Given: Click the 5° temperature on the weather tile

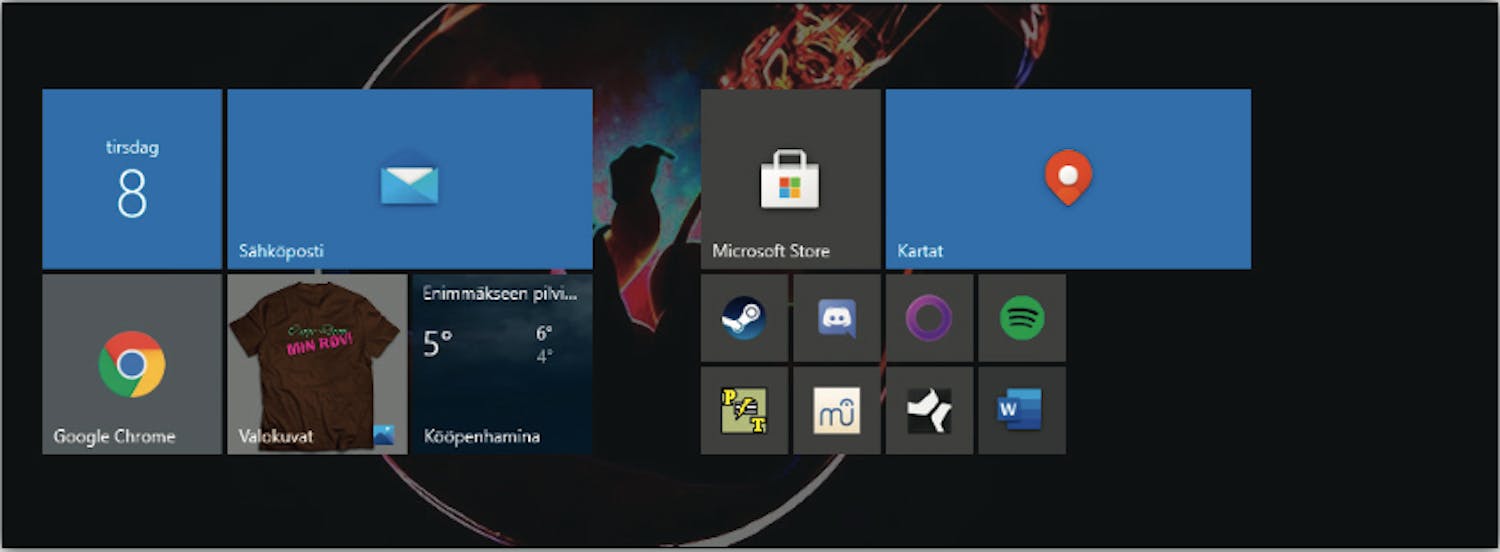Looking at the screenshot, I should [x=438, y=344].
